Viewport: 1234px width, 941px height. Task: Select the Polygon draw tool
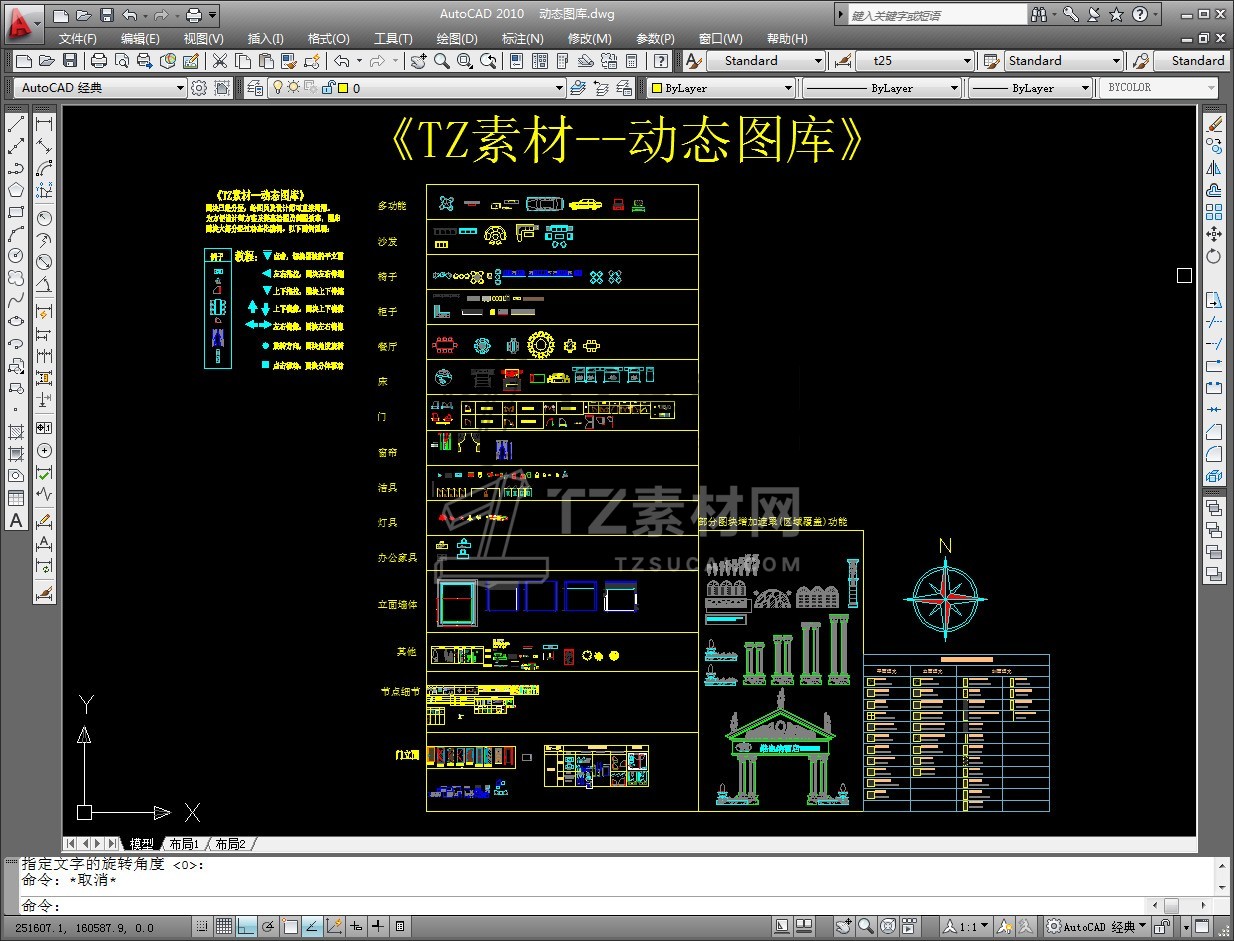pyautogui.click(x=16, y=190)
